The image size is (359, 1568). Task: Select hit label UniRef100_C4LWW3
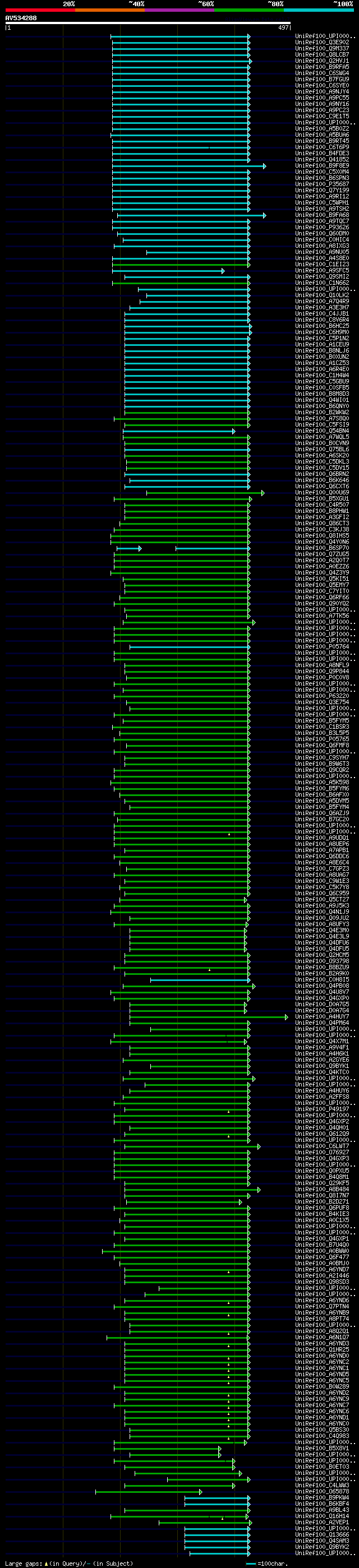coord(323,1485)
